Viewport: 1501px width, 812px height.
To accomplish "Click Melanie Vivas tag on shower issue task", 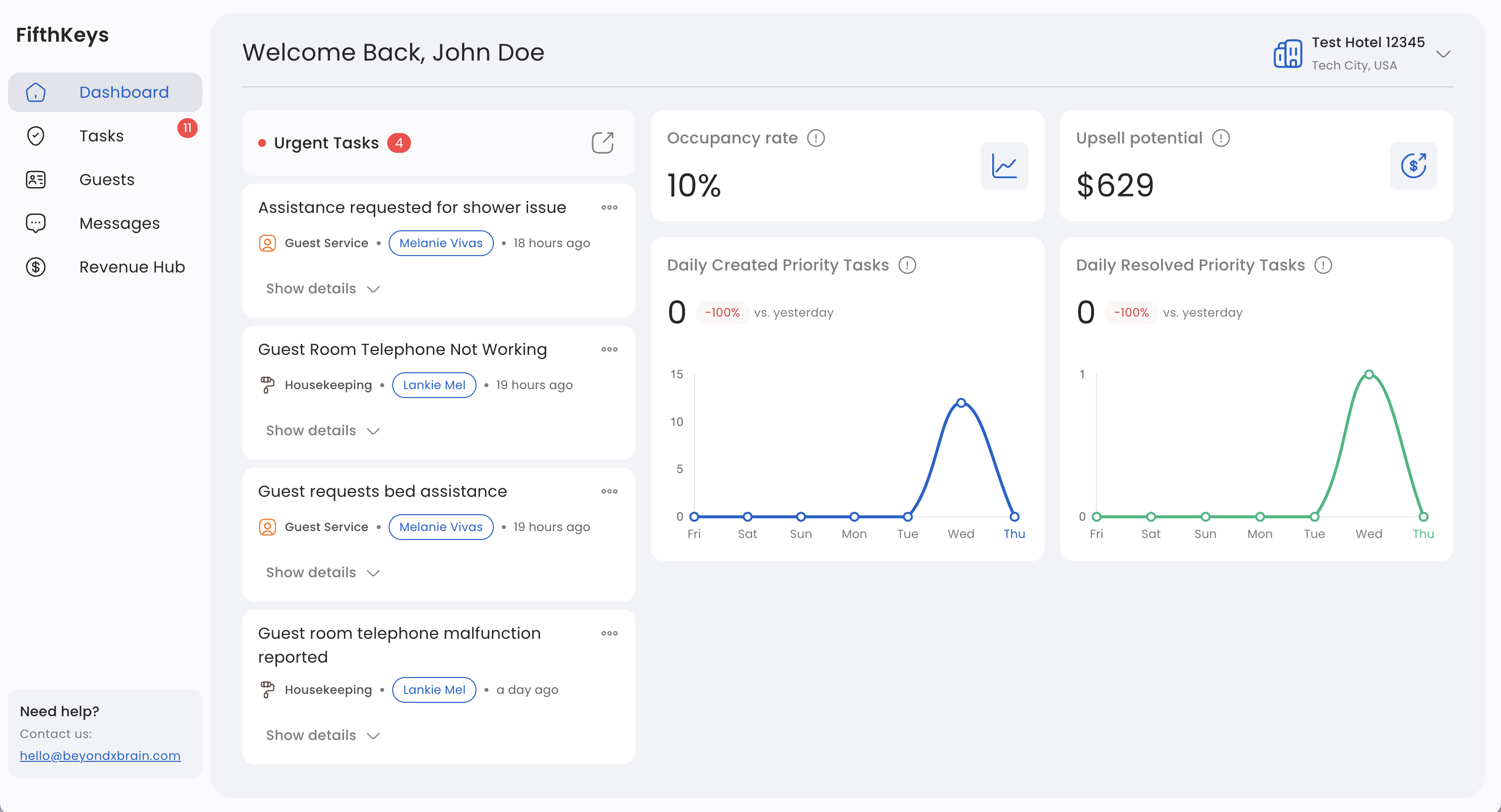I will (440, 243).
